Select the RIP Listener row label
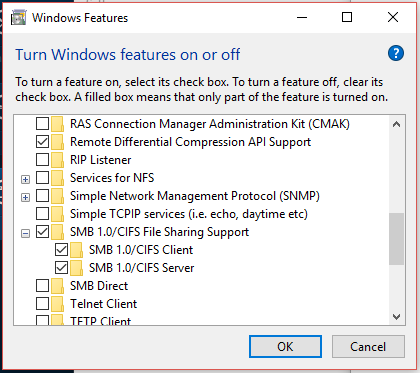The image size is (420, 373). 101,160
